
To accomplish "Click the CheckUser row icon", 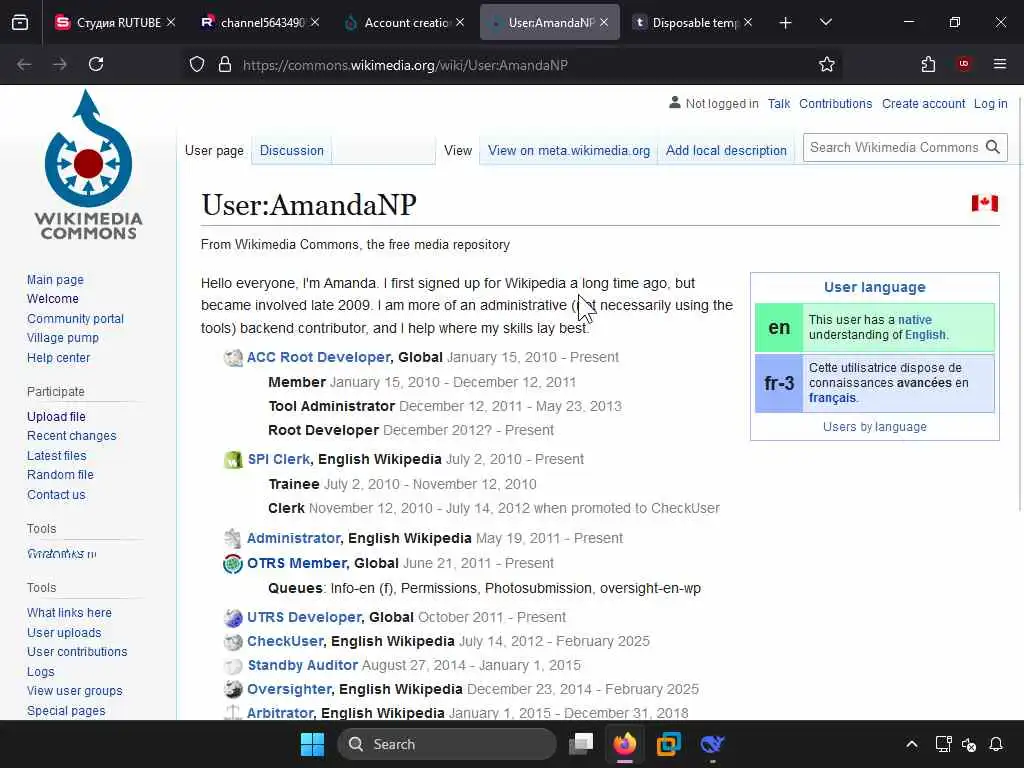I will coord(233,642).
